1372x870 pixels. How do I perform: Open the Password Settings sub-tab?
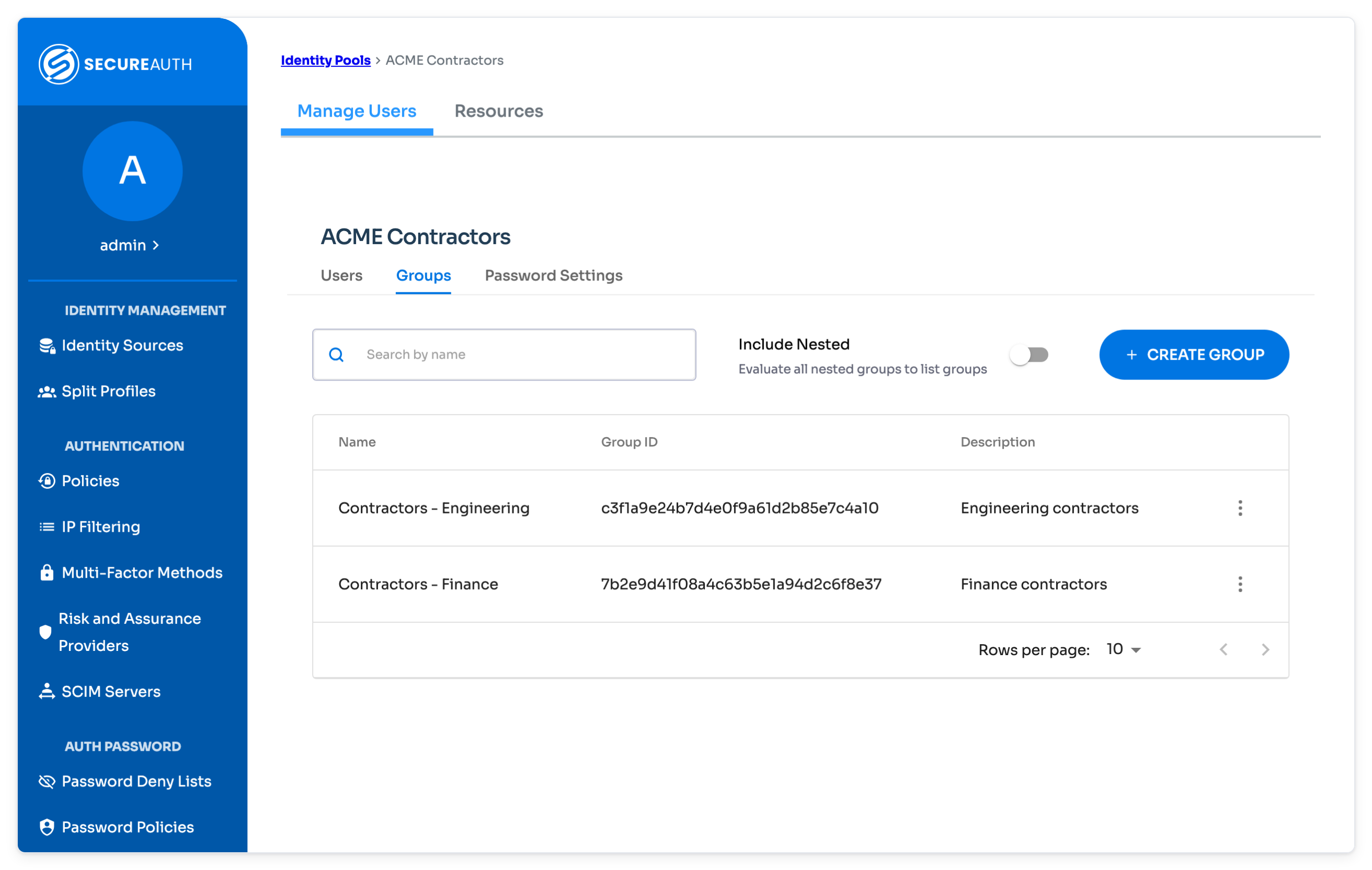[x=553, y=276]
